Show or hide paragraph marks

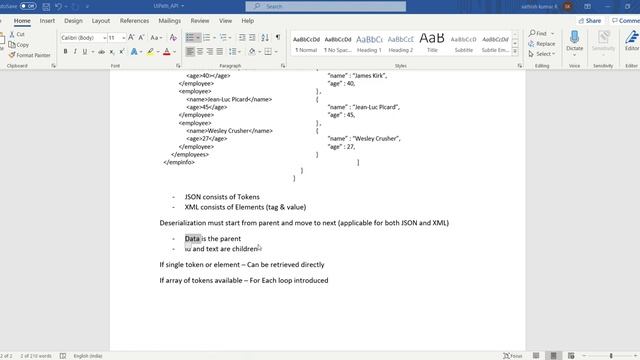point(278,38)
